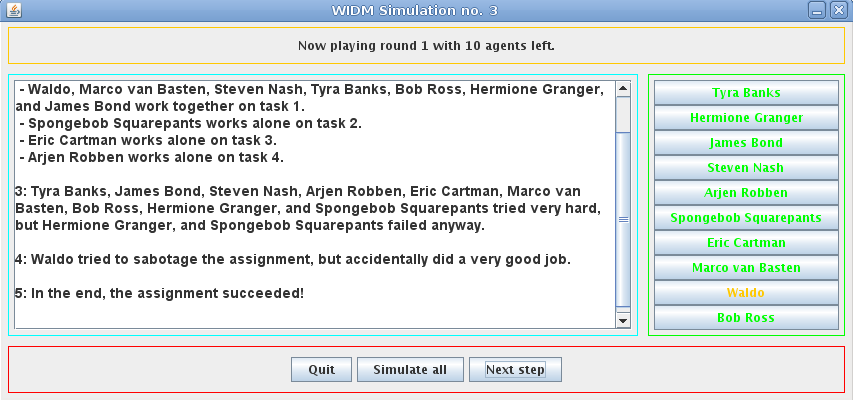
Task: Choose Marco van Basten agent
Action: tap(746, 268)
